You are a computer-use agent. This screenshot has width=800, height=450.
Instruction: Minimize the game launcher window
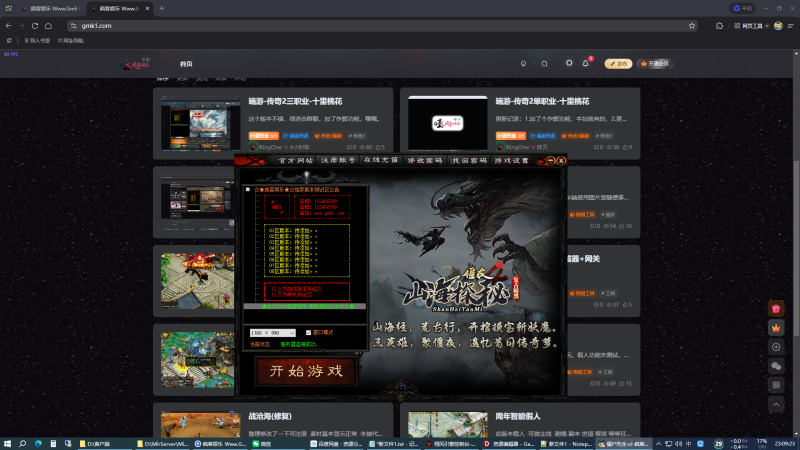pyautogui.click(x=551, y=161)
